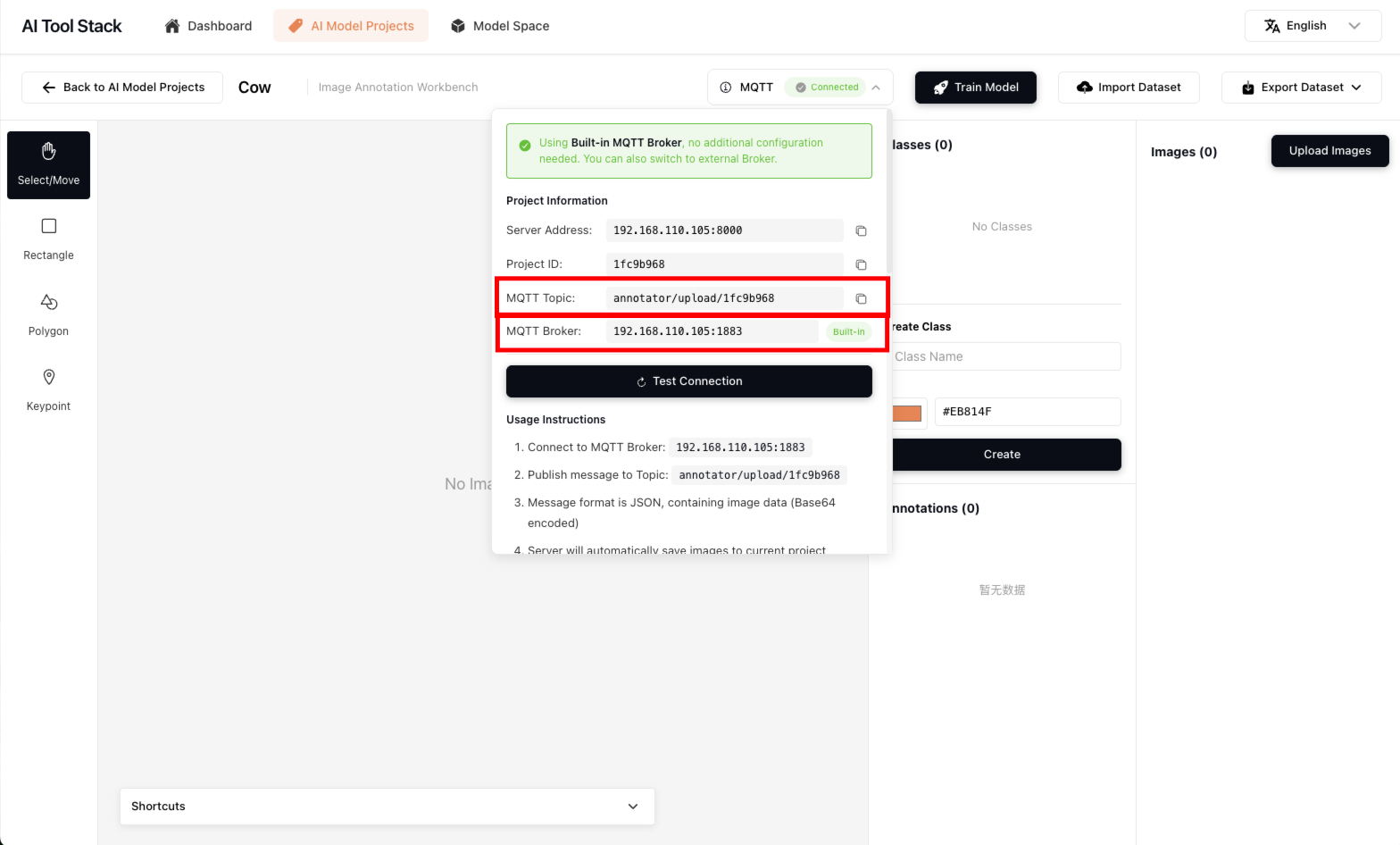
Task: Click the Upload Images button
Action: click(x=1329, y=151)
